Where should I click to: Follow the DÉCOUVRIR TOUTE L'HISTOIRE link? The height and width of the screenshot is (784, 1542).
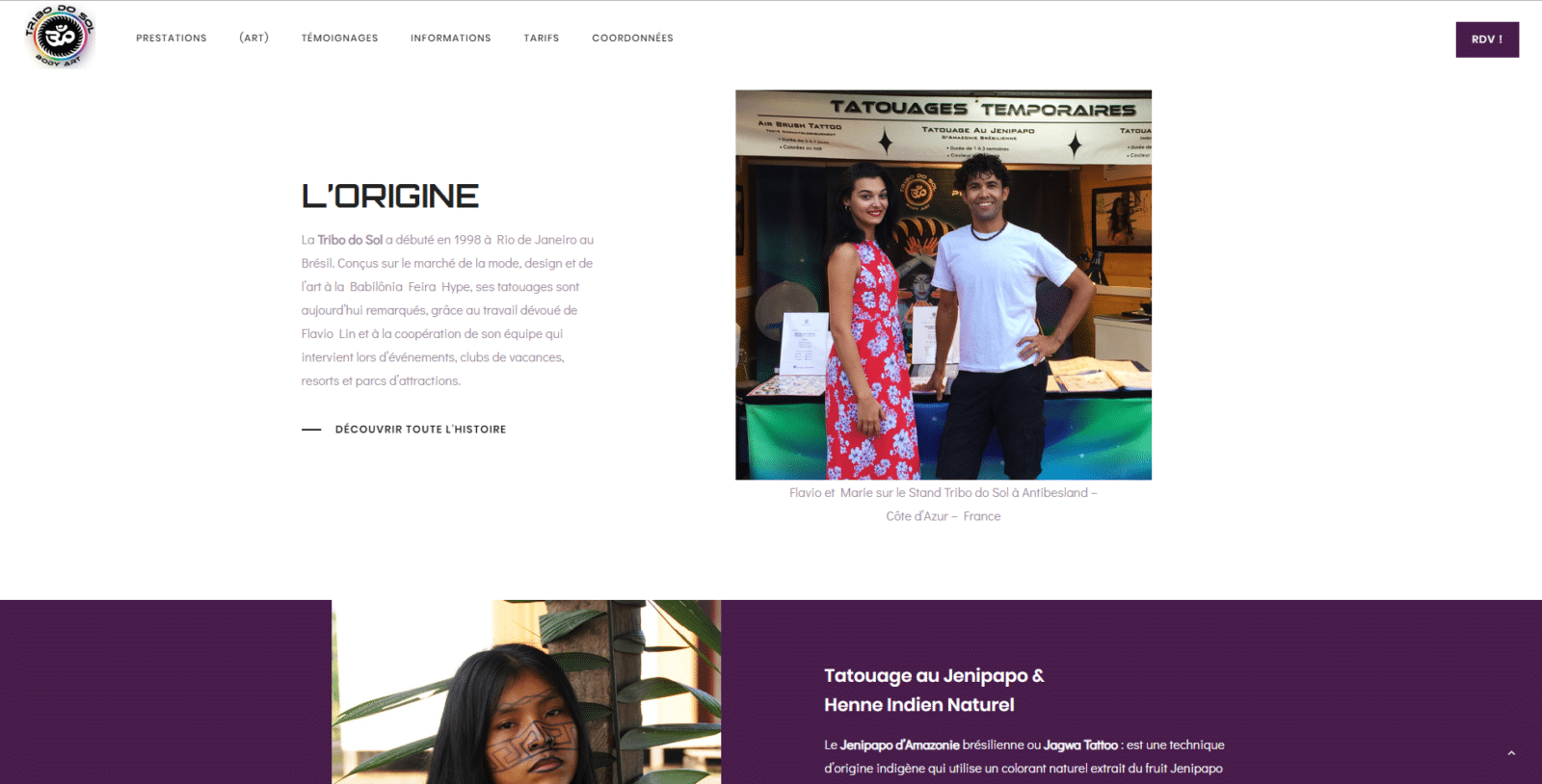[420, 430]
